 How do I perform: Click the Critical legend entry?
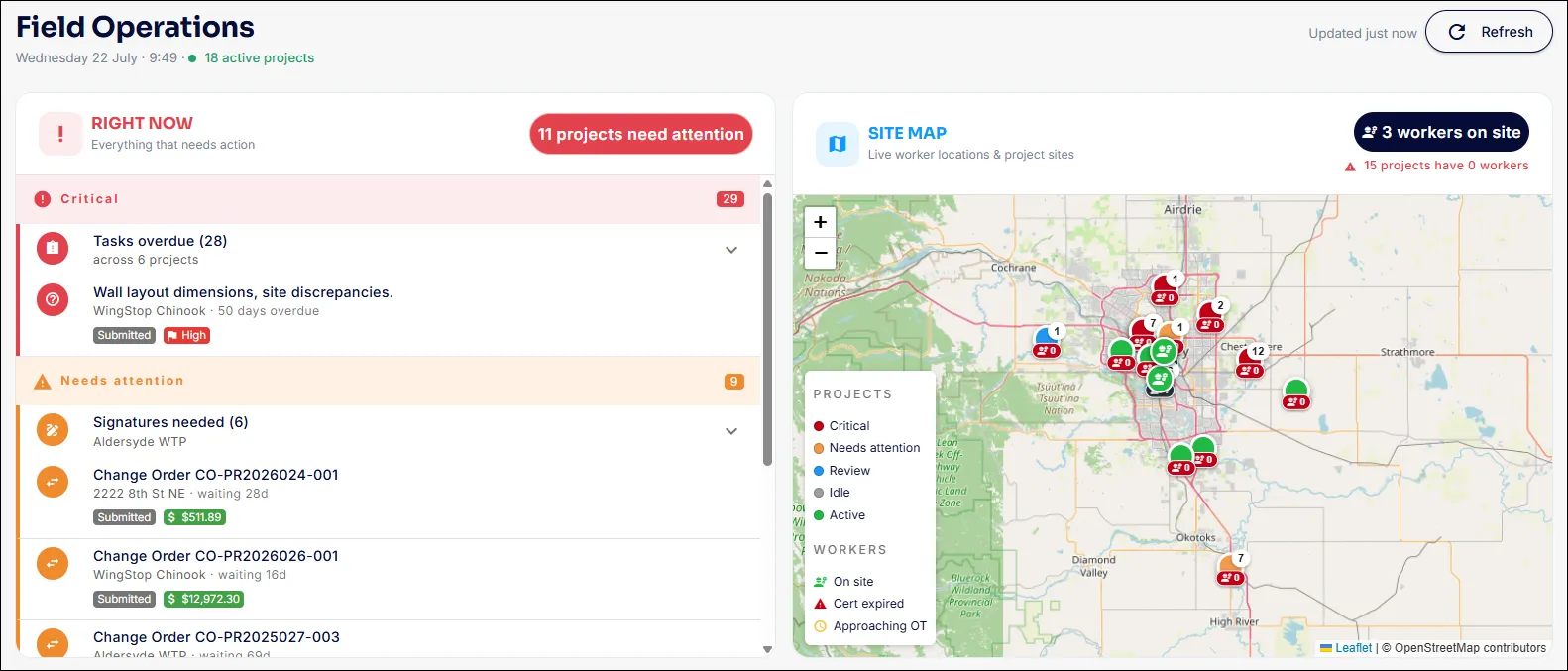[841, 426]
